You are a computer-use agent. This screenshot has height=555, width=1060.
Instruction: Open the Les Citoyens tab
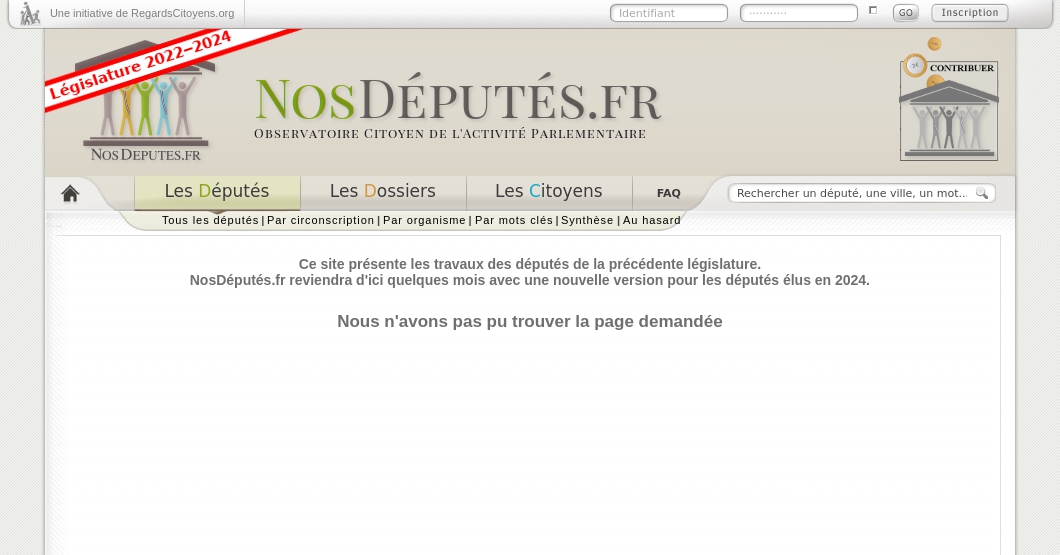(x=548, y=192)
